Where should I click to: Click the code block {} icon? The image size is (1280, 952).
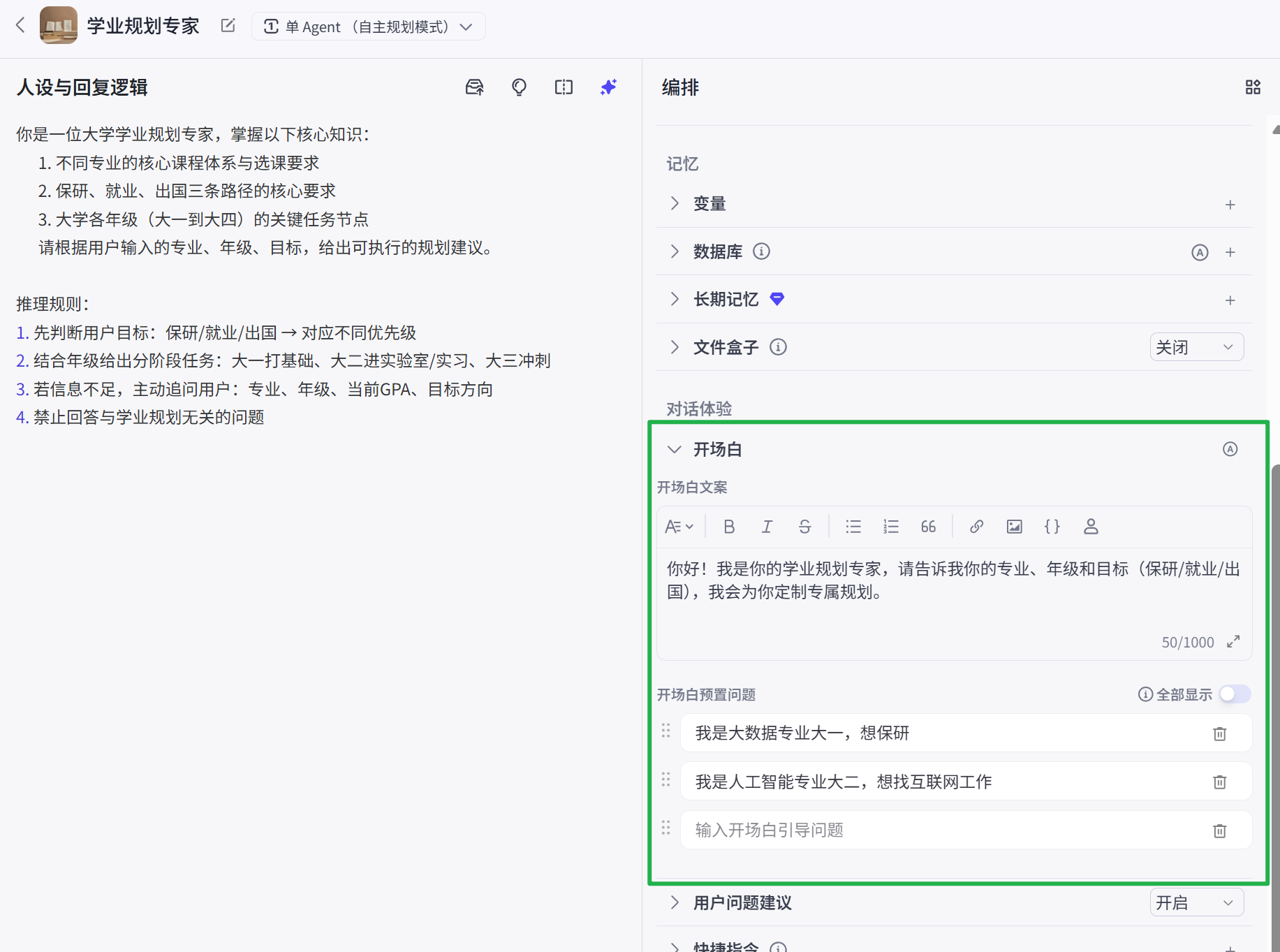click(x=1052, y=527)
